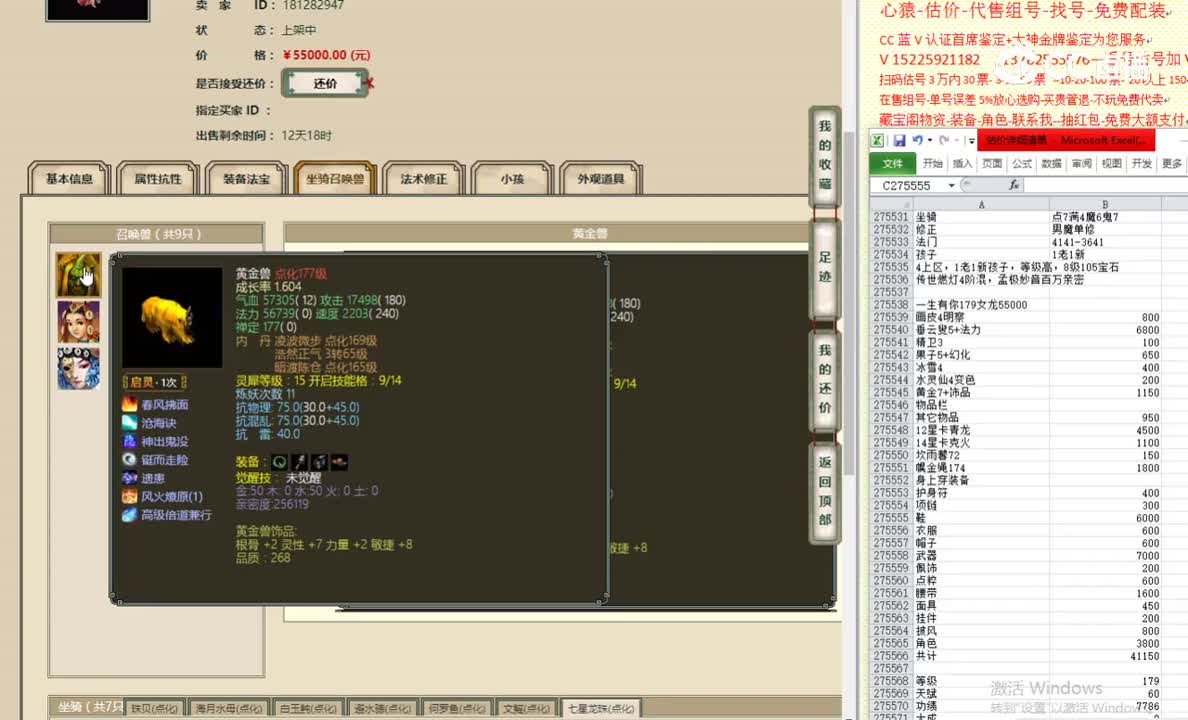Viewport: 1188px width, 720px height.
Task: Open the Quick Access Toolbar customize dropdown
Action: 971,140
